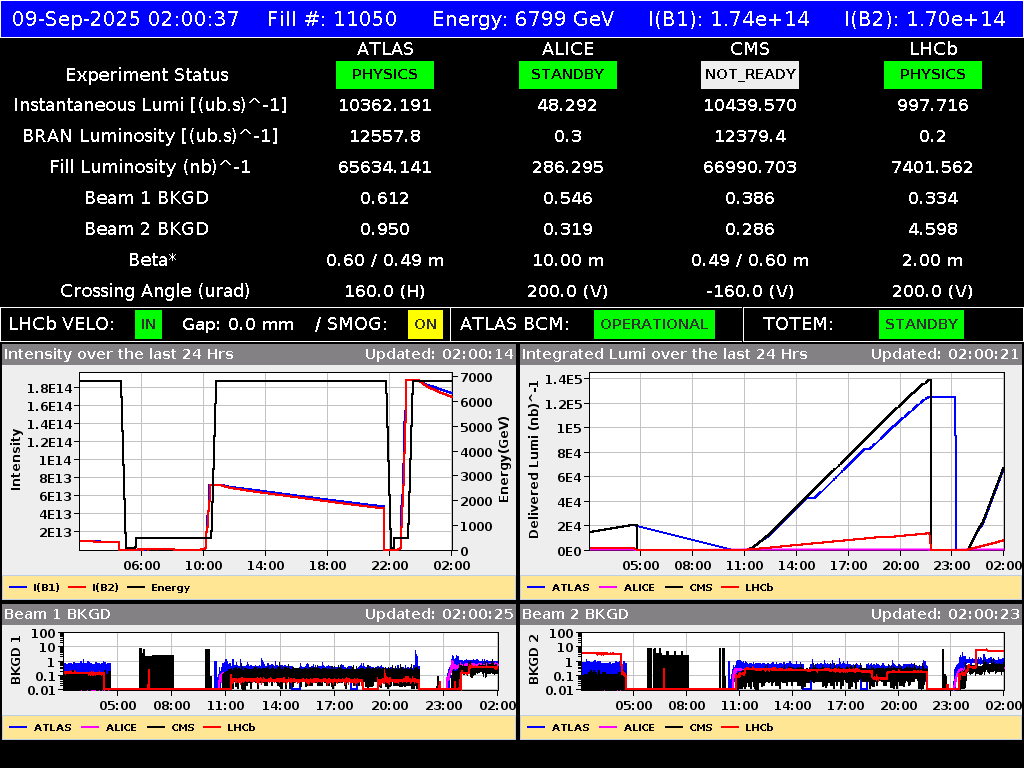
Task: Click the ALICE STANDBY status indicator
Action: [568, 74]
